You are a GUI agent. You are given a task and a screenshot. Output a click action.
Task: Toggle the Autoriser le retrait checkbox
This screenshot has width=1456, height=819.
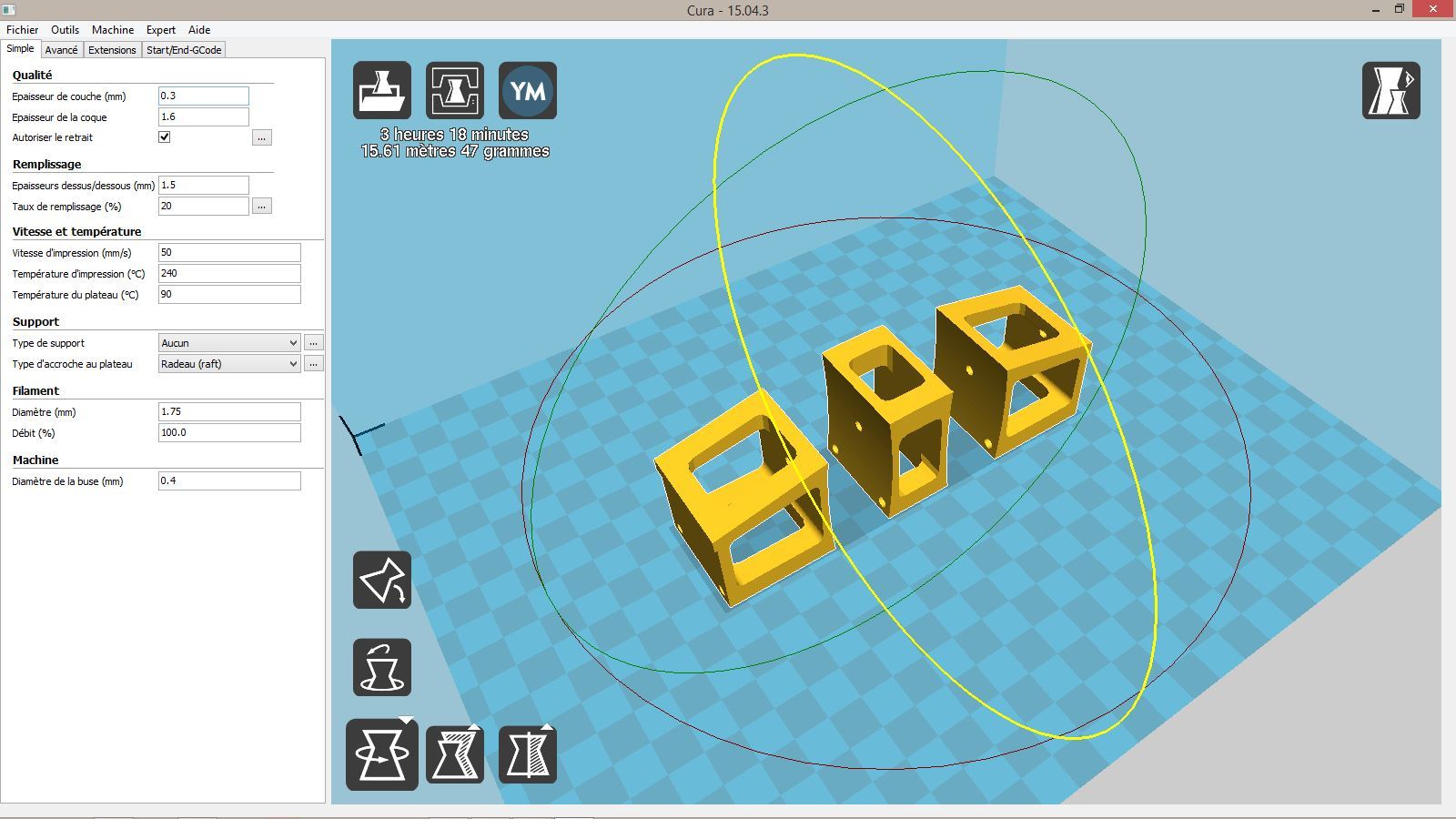[165, 137]
